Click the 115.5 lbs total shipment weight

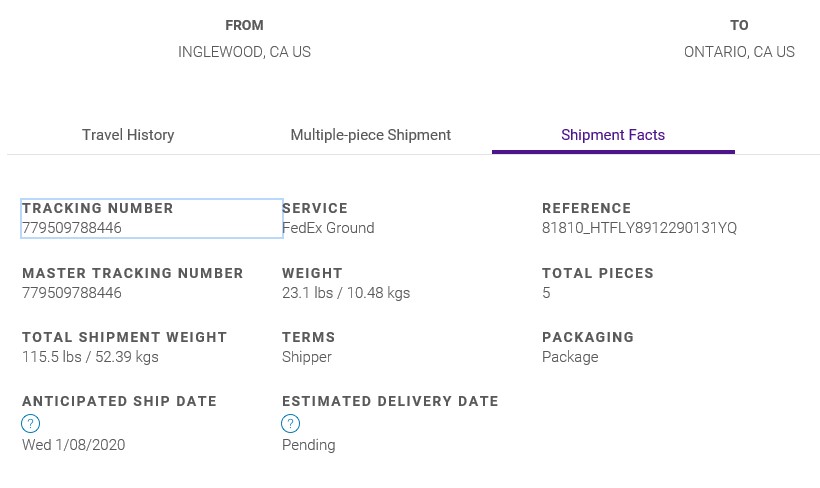coord(90,357)
